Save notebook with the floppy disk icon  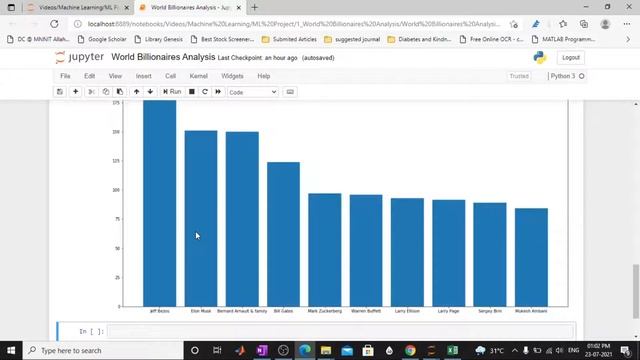click(60, 92)
